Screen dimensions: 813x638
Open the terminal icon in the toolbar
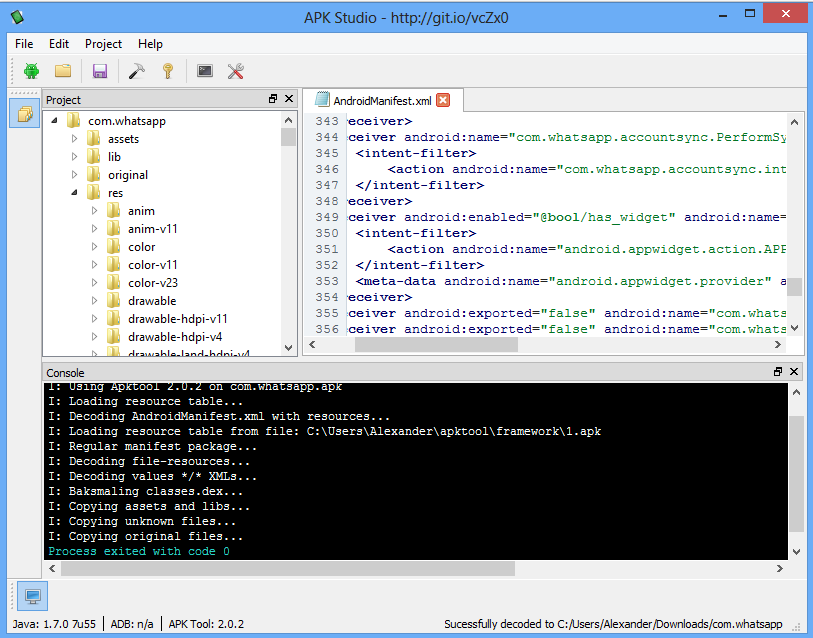(205, 71)
